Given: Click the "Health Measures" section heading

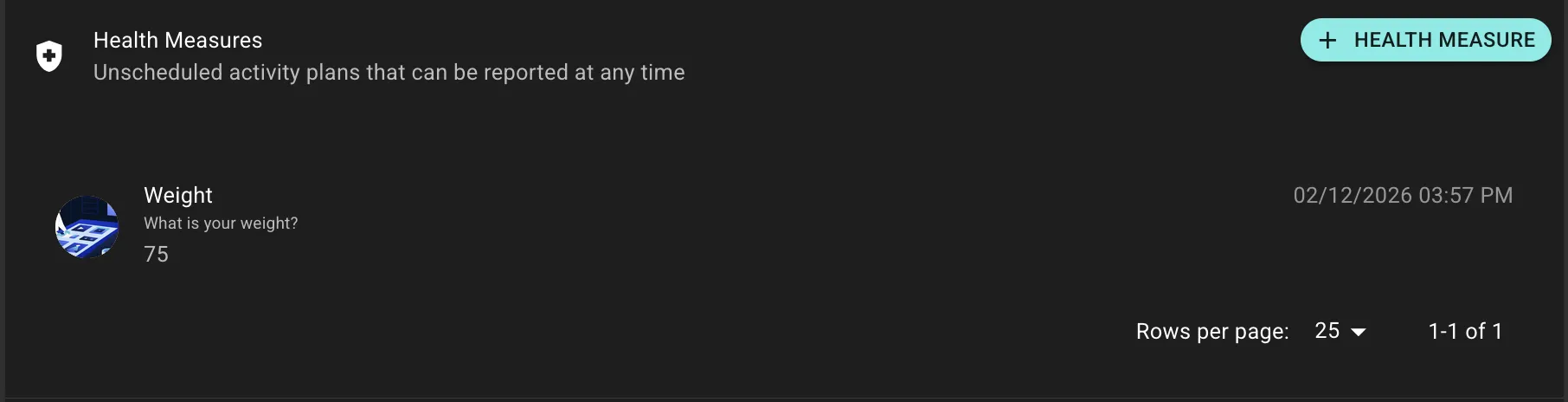Looking at the screenshot, I should (177, 41).
